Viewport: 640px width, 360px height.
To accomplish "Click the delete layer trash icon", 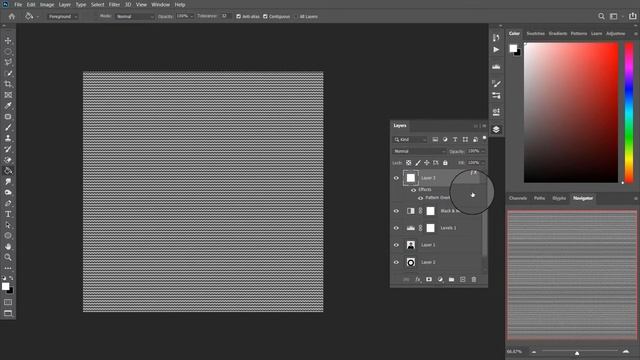I will tap(474, 280).
